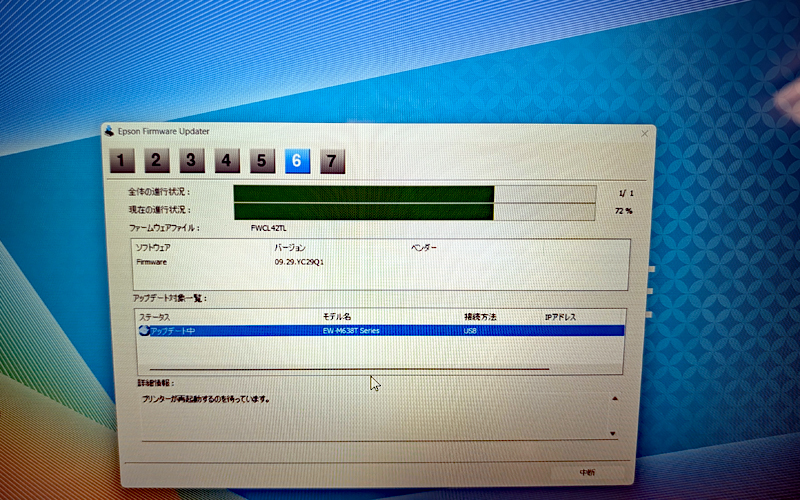Click the モデル名 column header
The image size is (800, 500).
[x=337, y=317]
